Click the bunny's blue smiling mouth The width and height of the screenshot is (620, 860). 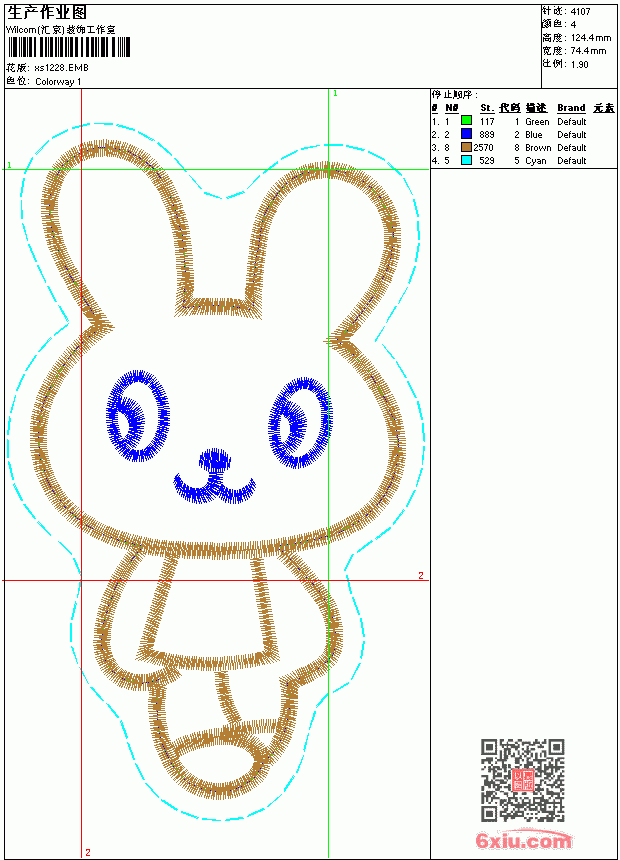click(x=215, y=489)
